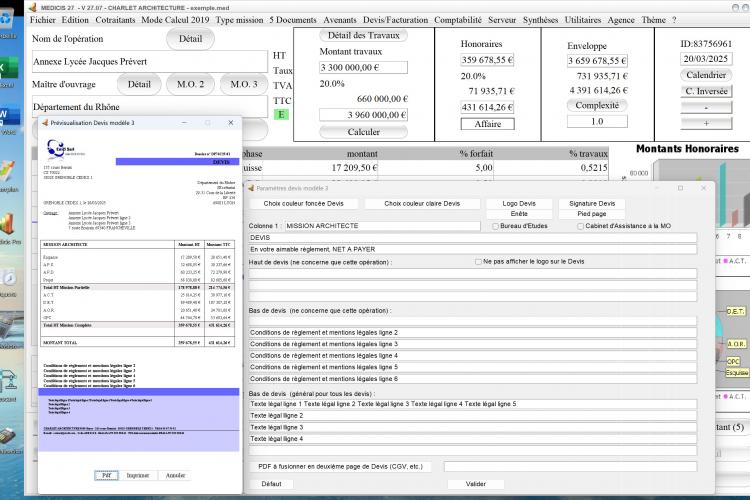
Task: Launch Excel from the desktop
Action: coord(8,67)
